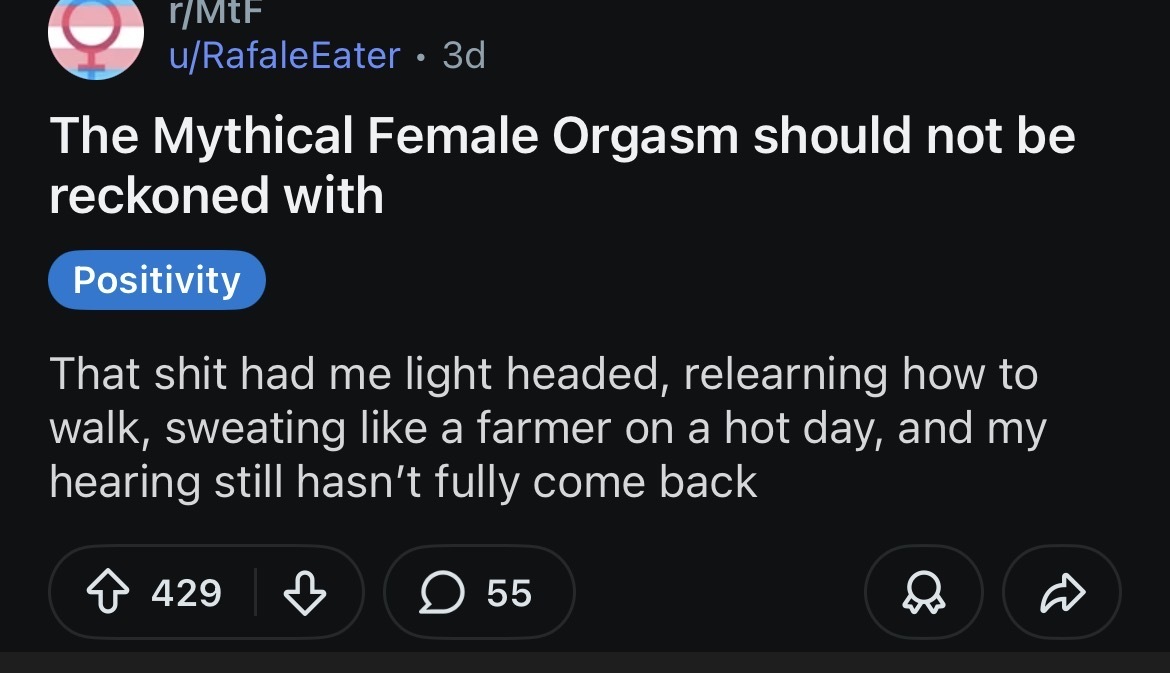Click the 429 vote score number
The image size is (1170, 673).
[186, 593]
